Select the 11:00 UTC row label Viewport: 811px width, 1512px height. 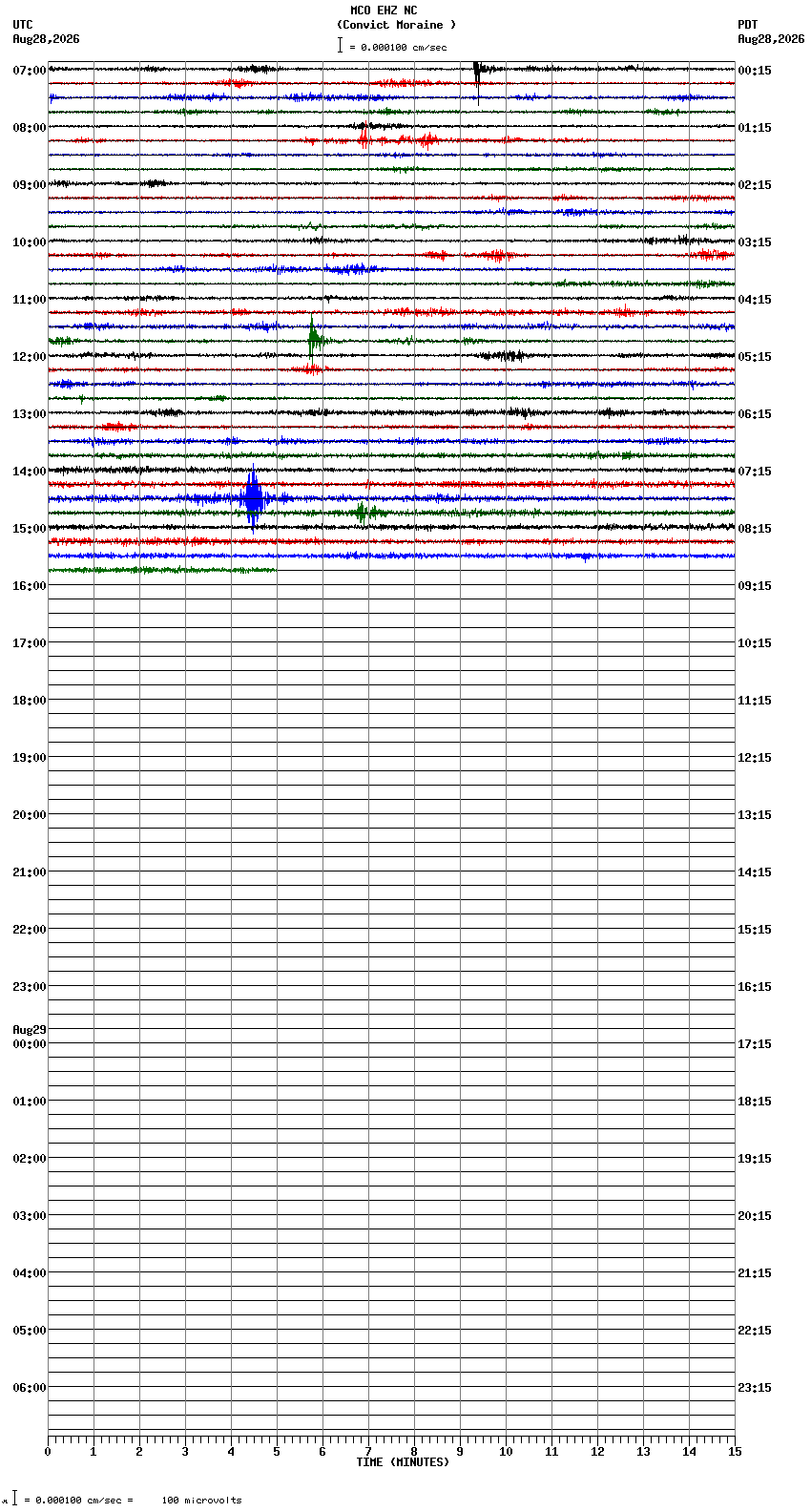tap(30, 299)
